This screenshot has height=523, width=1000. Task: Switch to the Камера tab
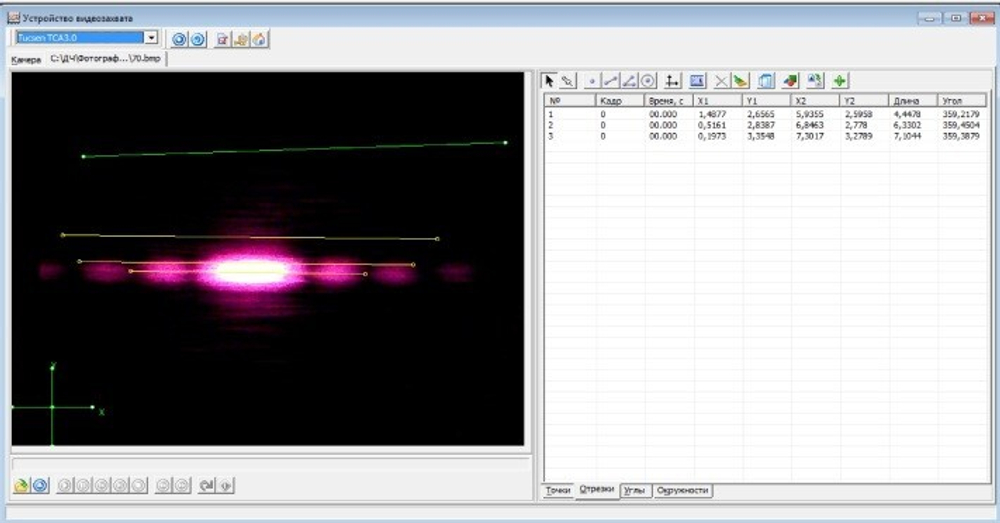click(x=26, y=60)
